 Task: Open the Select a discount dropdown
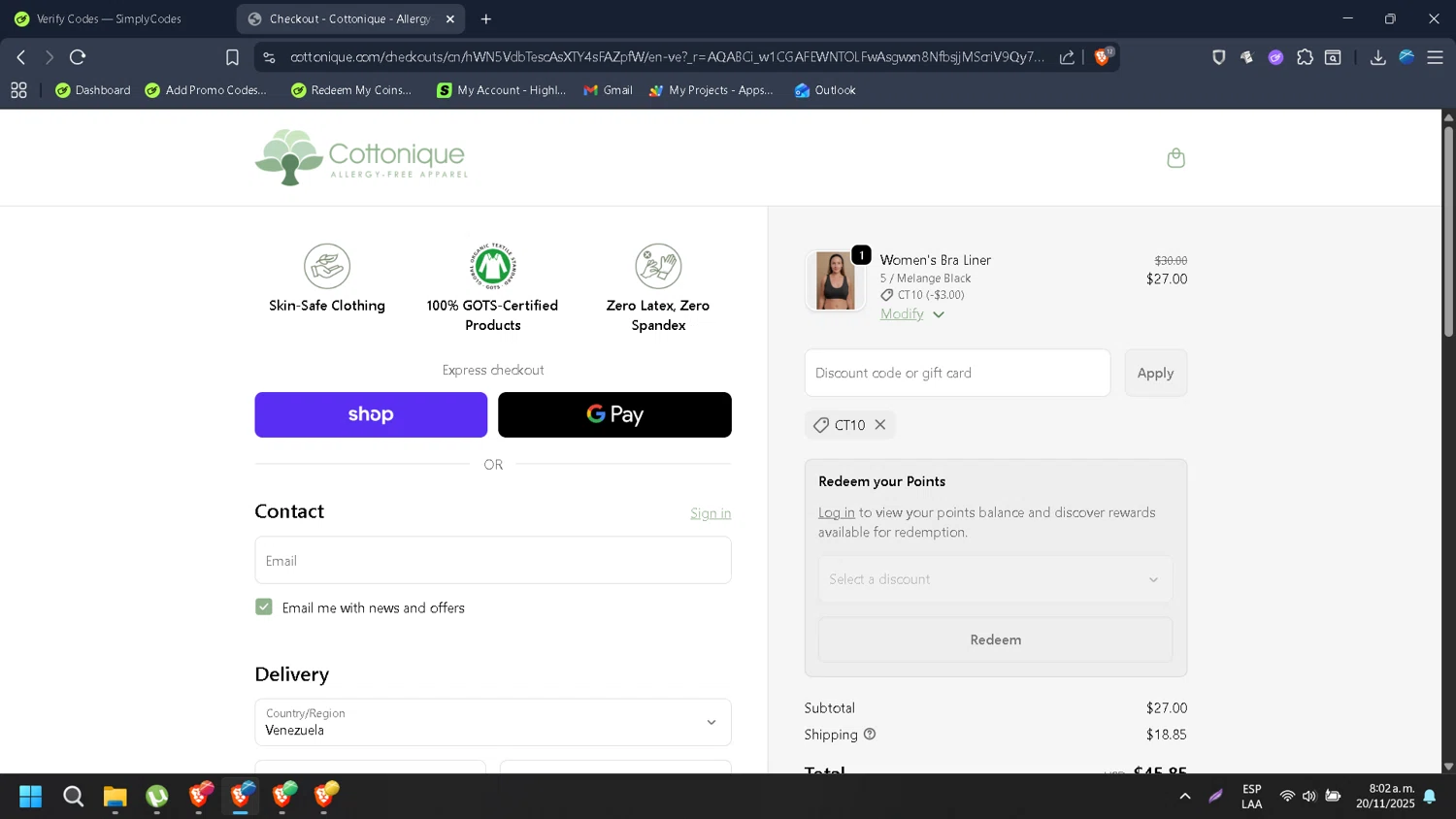[995, 579]
